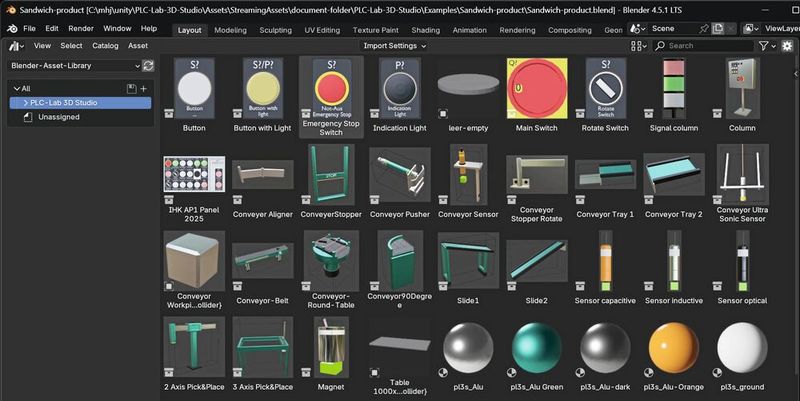Open the asset browser Select menu
Screen dimensions: 800x401
pos(71,46)
